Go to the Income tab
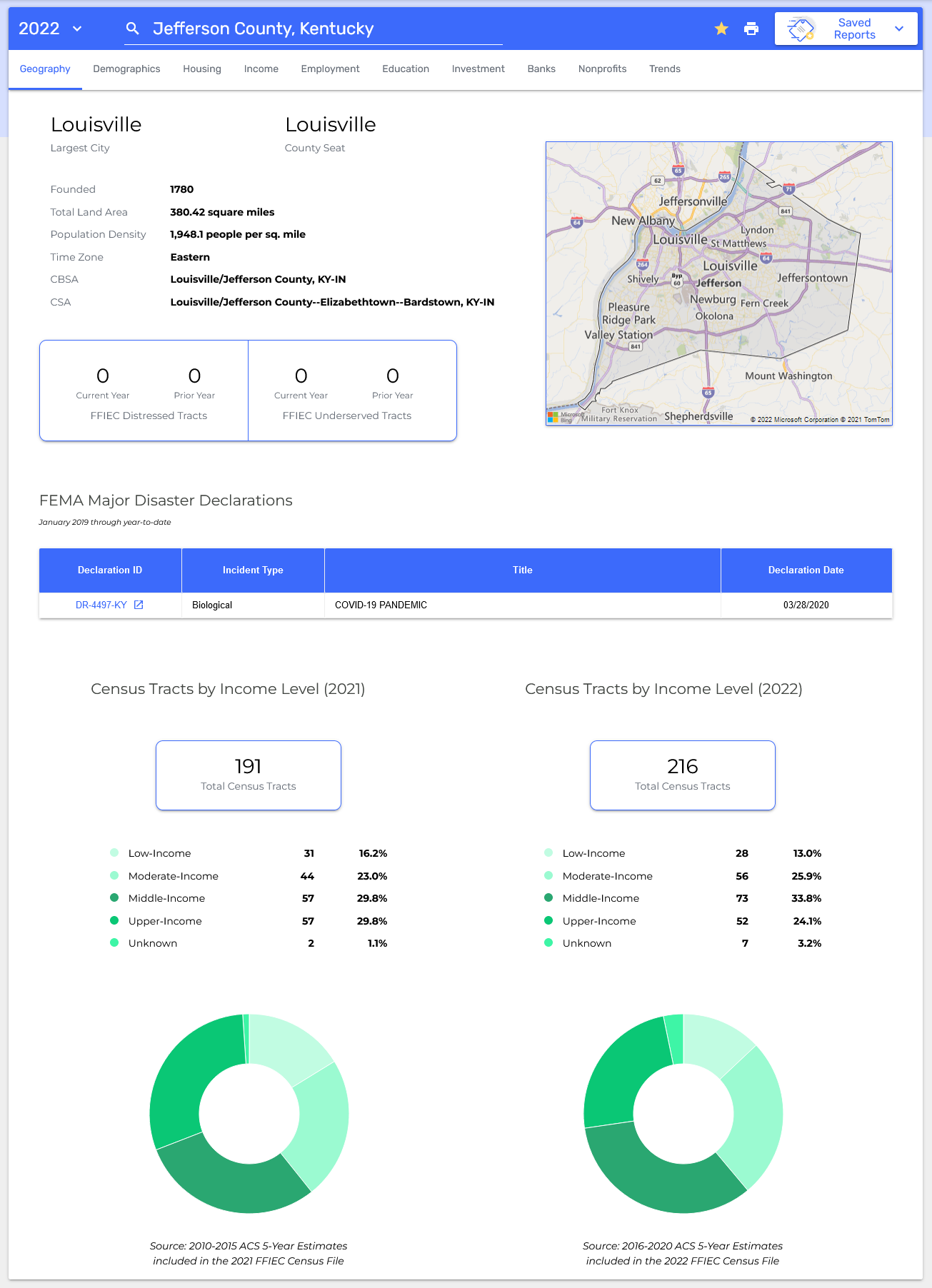The image size is (932, 1288). click(261, 69)
